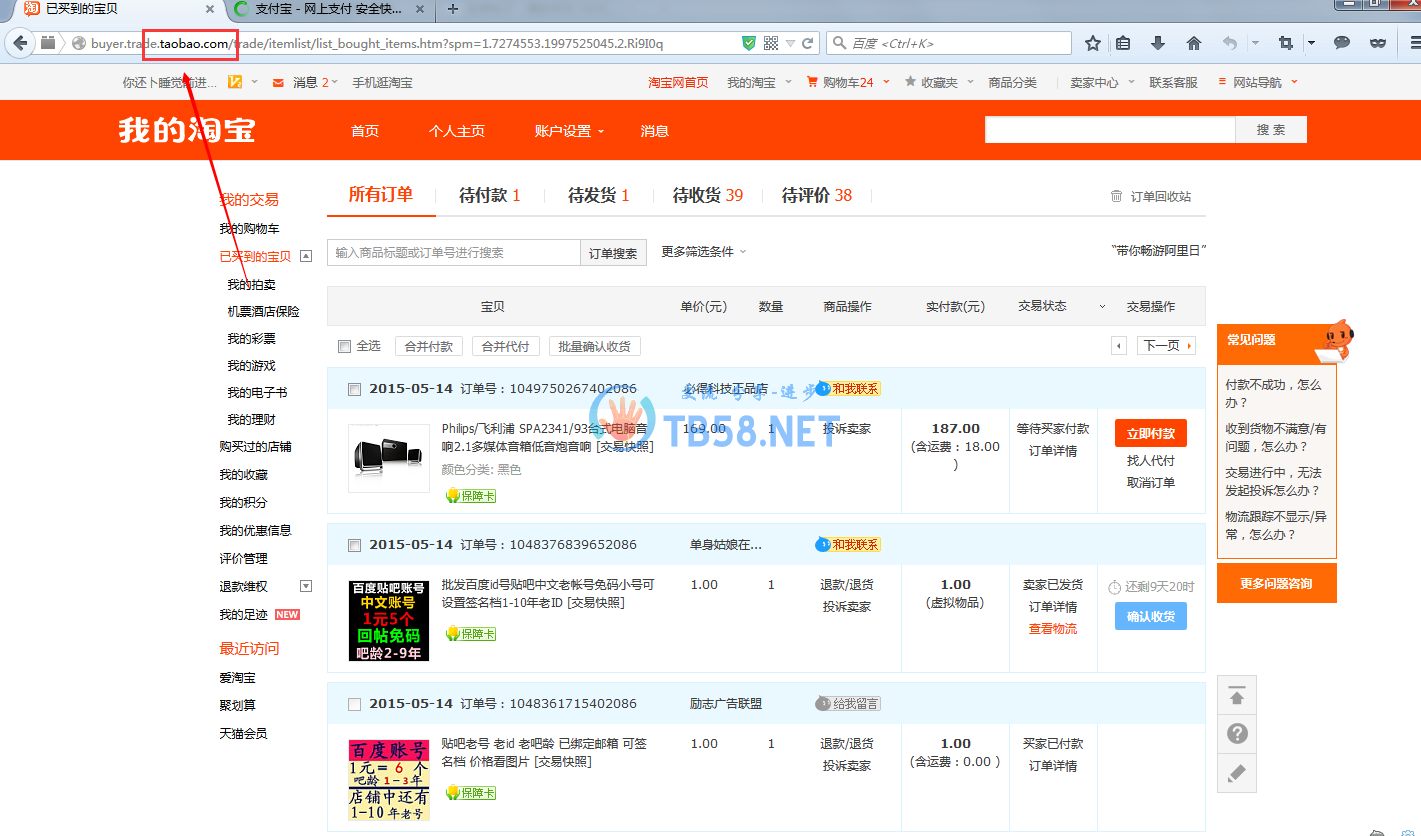Screen dimensions: 1421x836
Task: Open the QR code icon in the address bar
Action: (771, 43)
